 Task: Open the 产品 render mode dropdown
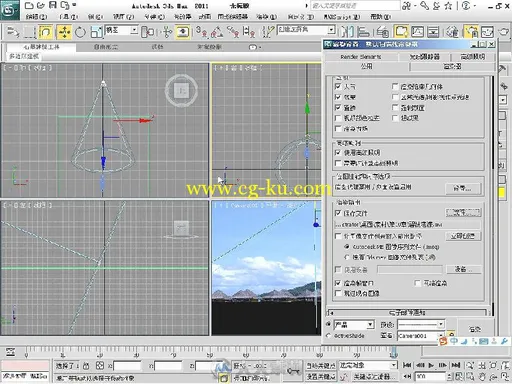[x=354, y=325]
